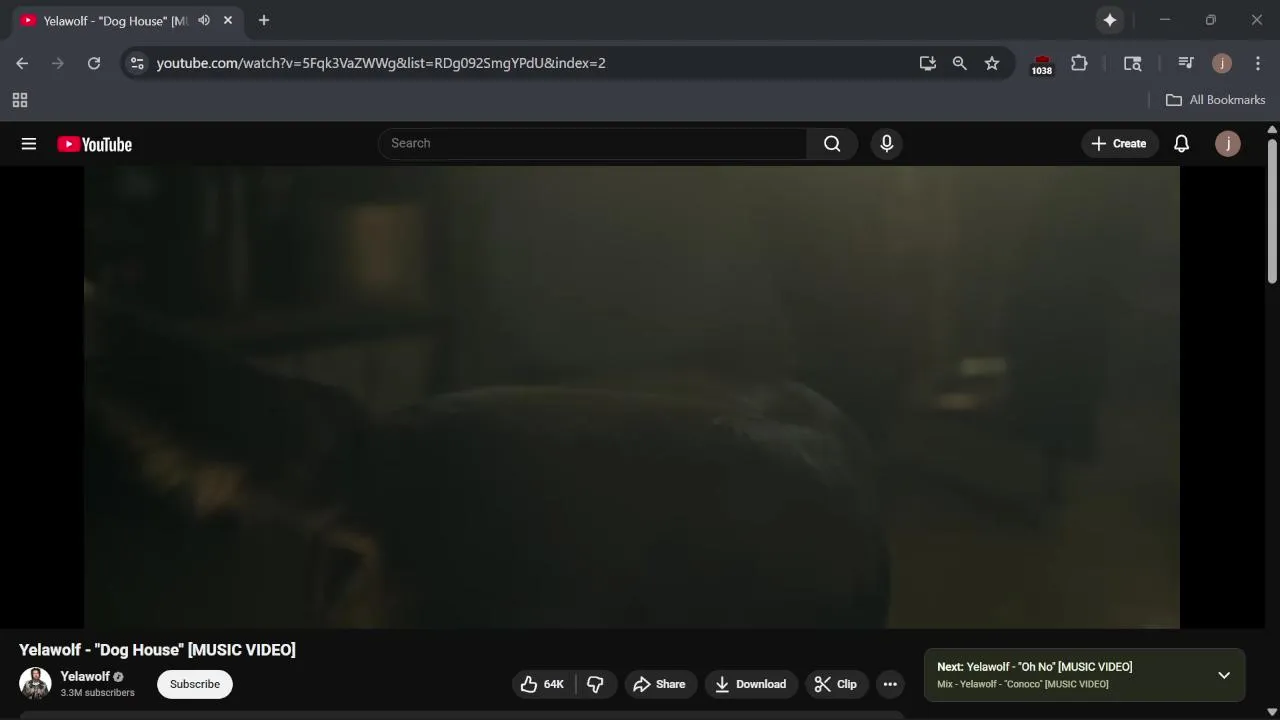The image size is (1280, 720).
Task: Download the video
Action: pyautogui.click(x=751, y=684)
